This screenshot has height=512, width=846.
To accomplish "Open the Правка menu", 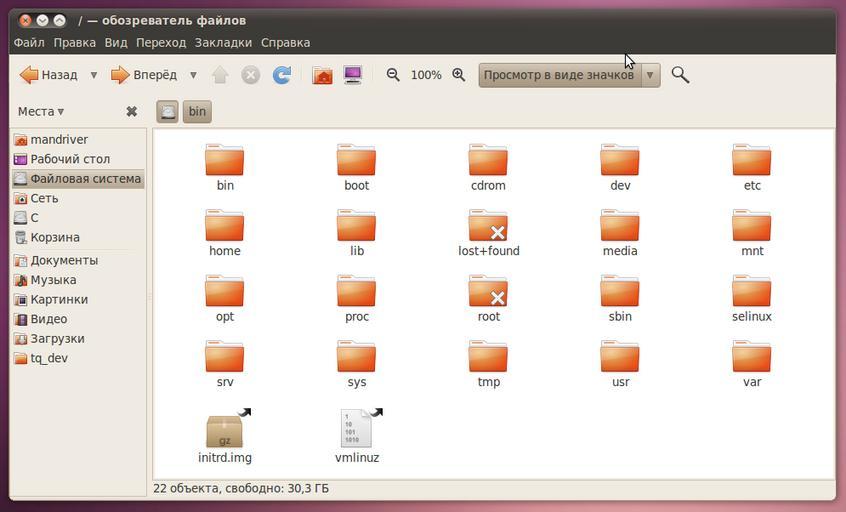I will click(74, 43).
